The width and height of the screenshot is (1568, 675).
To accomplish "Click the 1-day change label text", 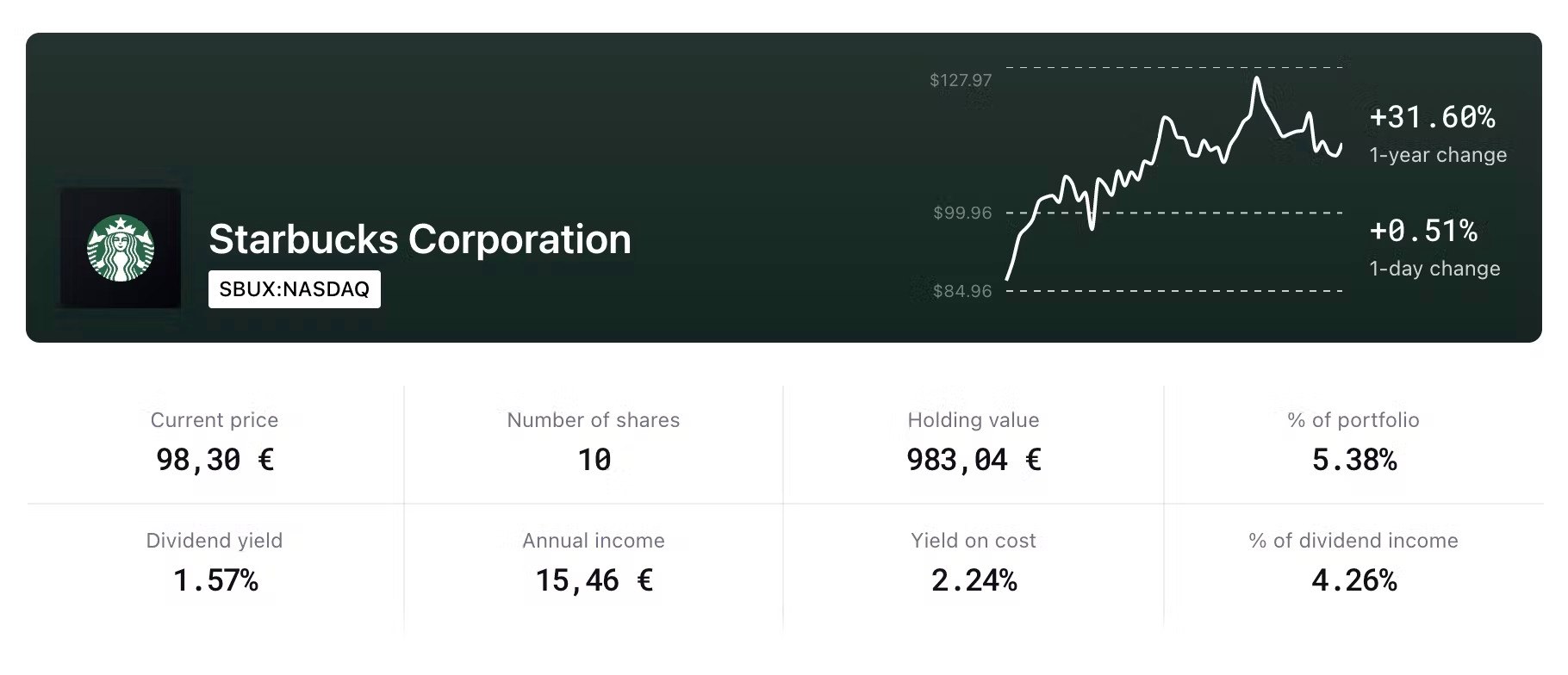I will pyautogui.click(x=1434, y=269).
